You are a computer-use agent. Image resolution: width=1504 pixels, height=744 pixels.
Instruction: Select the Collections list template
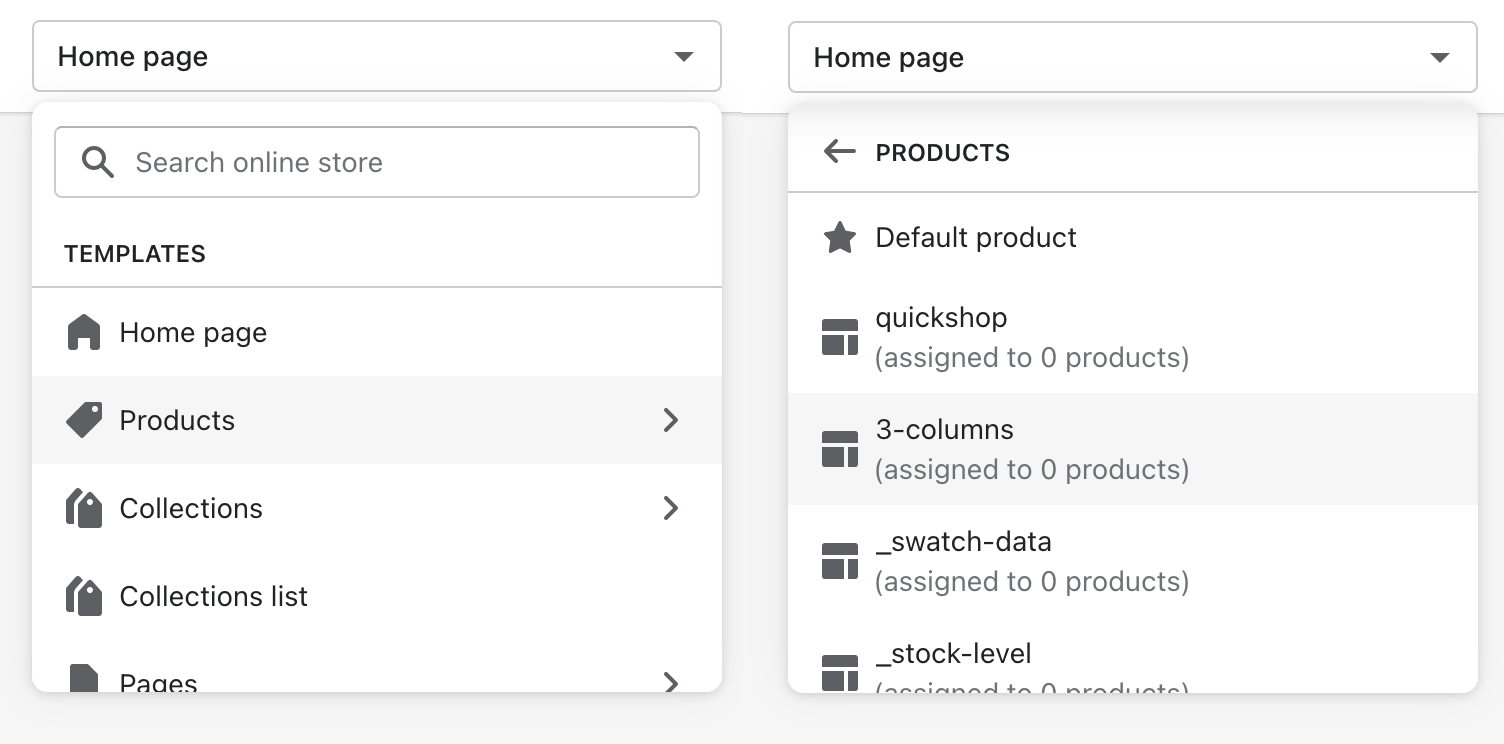point(213,597)
